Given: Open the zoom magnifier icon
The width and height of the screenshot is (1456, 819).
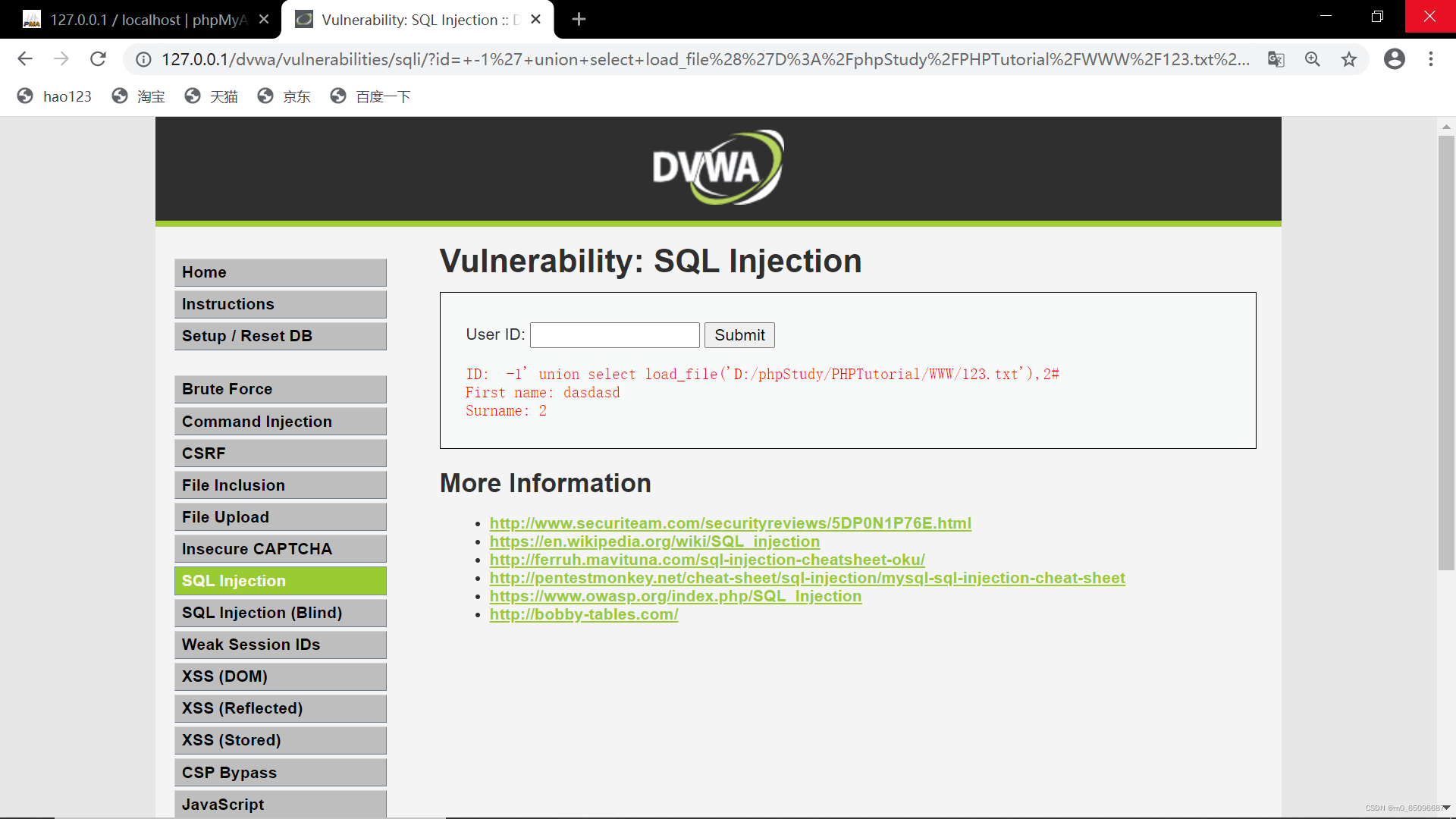Looking at the screenshot, I should [x=1313, y=59].
